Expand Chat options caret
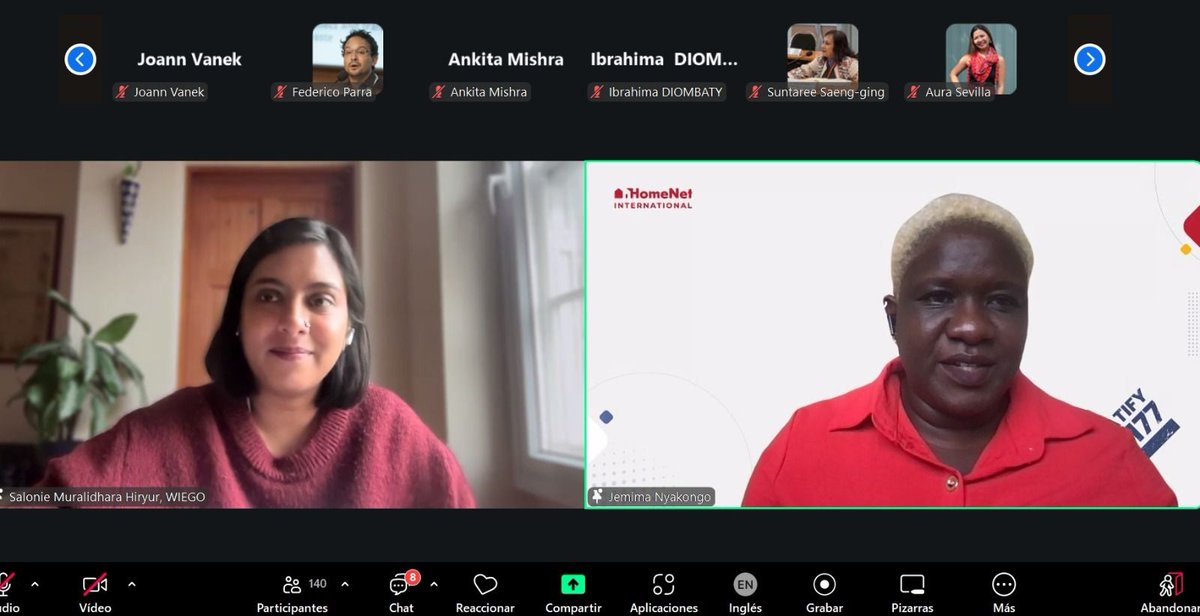Image resolution: width=1200 pixels, height=616 pixels. point(433,584)
